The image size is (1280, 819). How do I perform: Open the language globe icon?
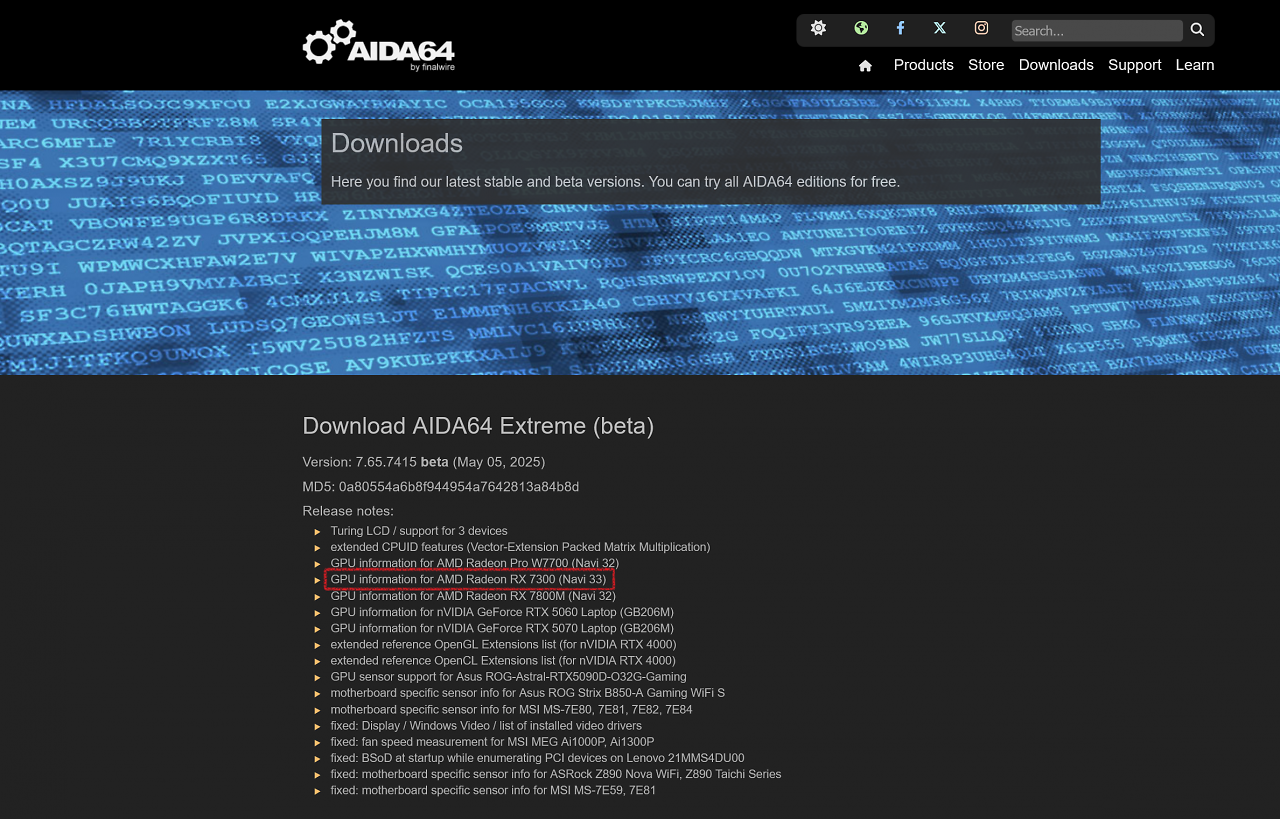[861, 28]
